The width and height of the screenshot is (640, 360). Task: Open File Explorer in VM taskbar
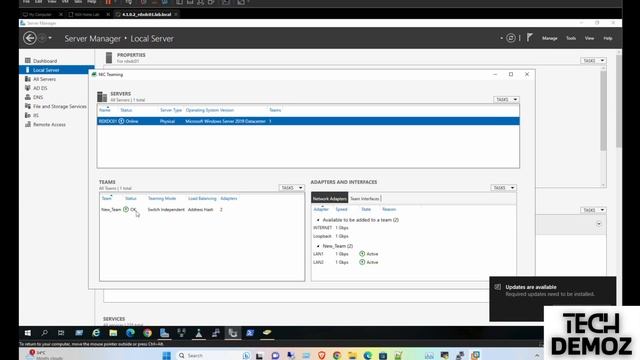(113, 333)
